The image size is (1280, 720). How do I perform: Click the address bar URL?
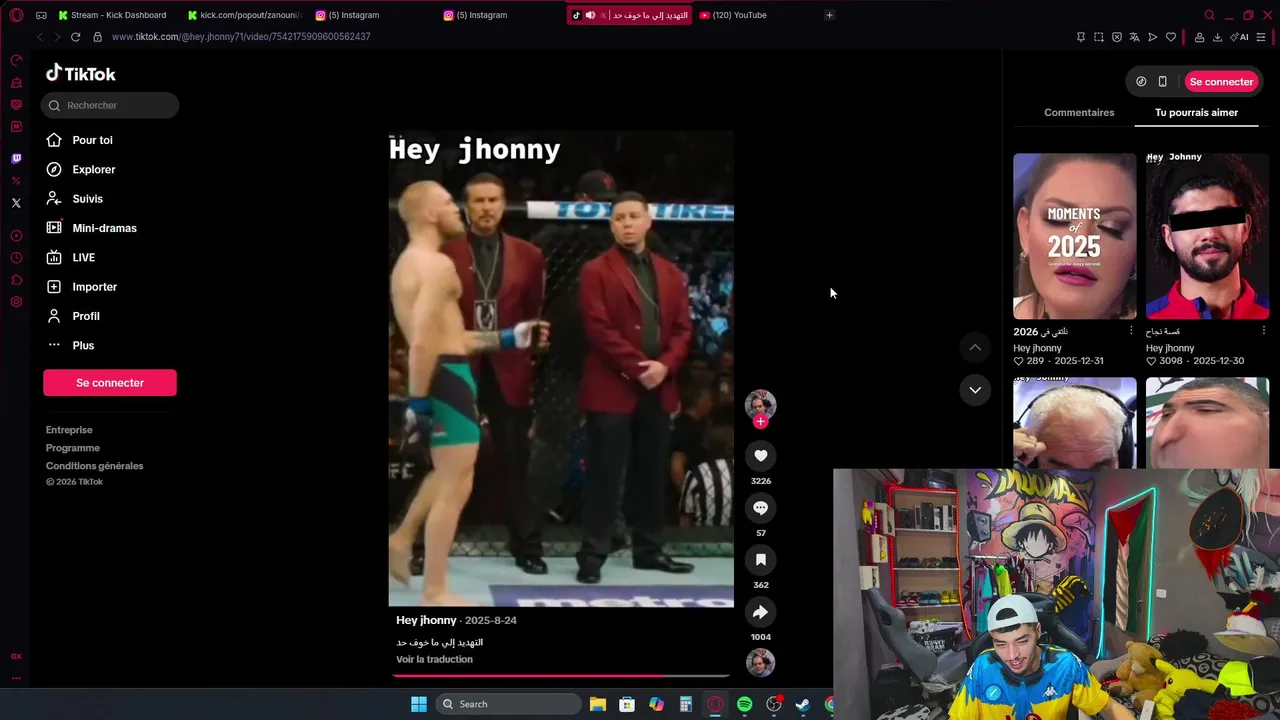(x=241, y=37)
